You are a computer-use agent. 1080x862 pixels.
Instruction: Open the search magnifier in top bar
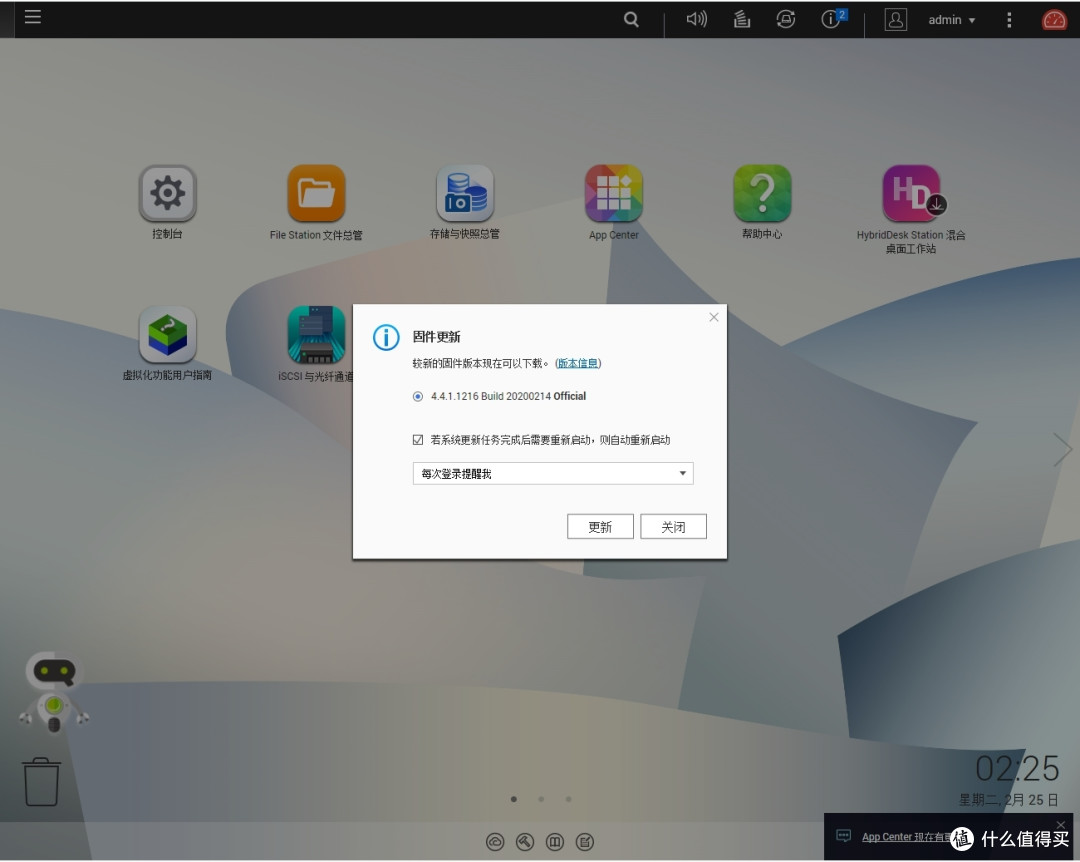click(631, 19)
